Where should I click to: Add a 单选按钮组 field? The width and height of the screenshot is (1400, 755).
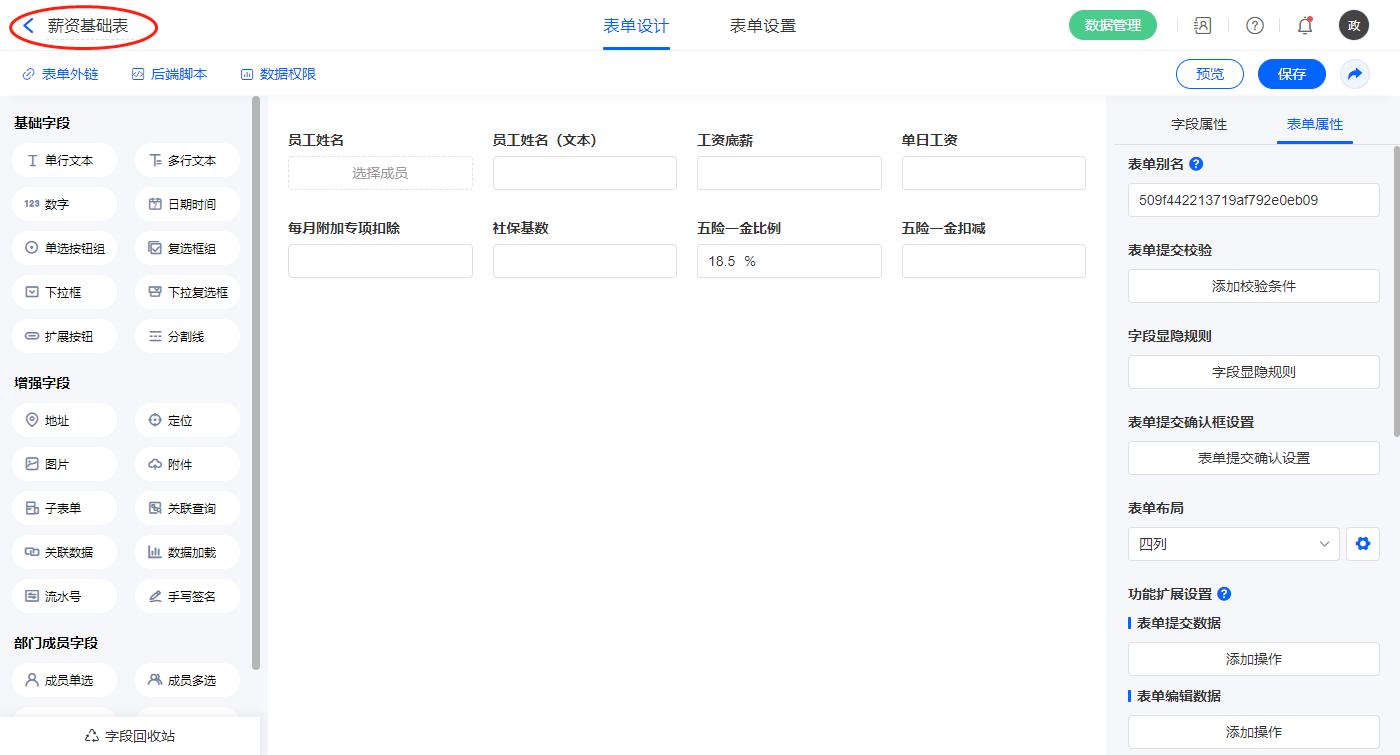point(65,248)
